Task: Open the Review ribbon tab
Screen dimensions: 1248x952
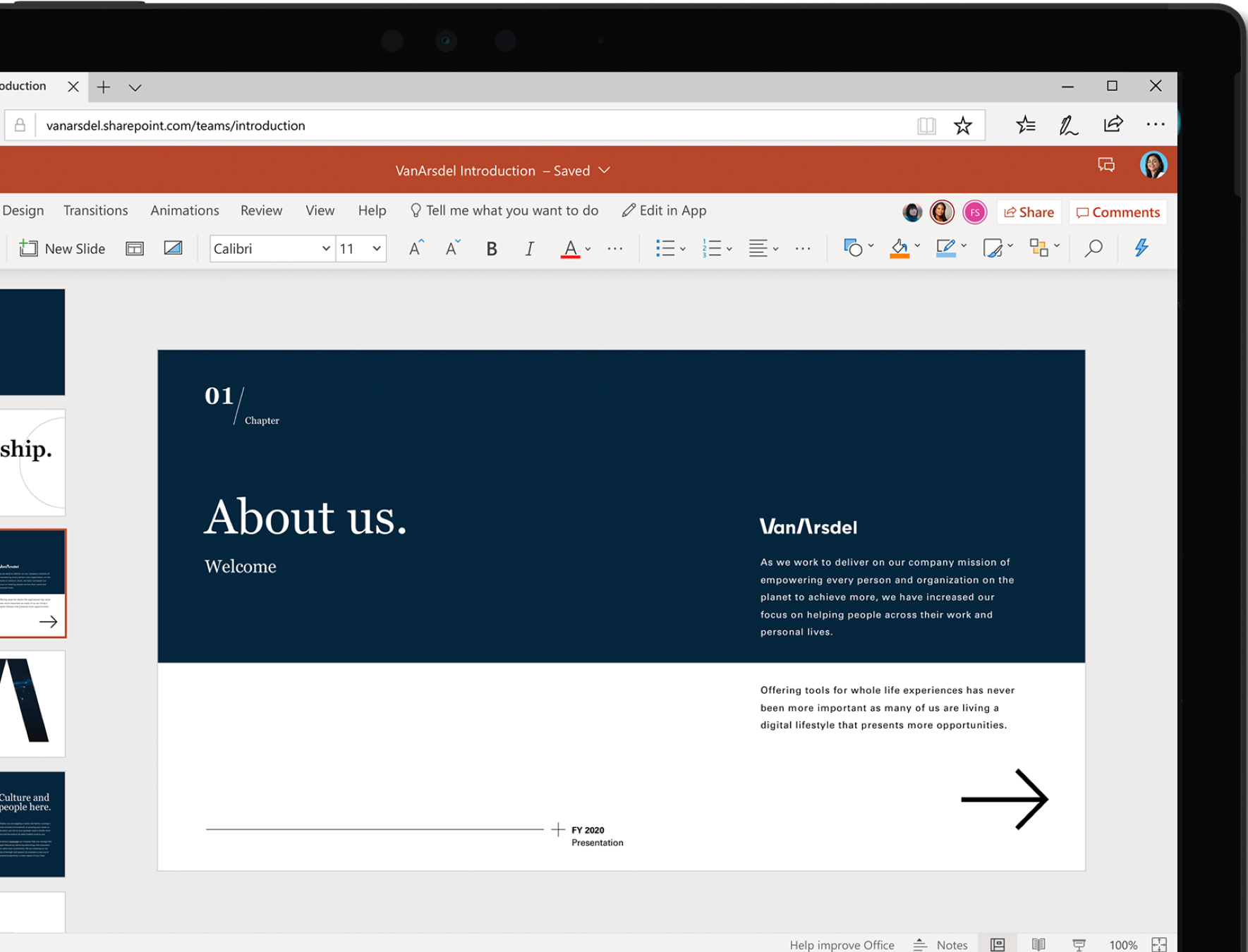Action: pyautogui.click(x=261, y=209)
